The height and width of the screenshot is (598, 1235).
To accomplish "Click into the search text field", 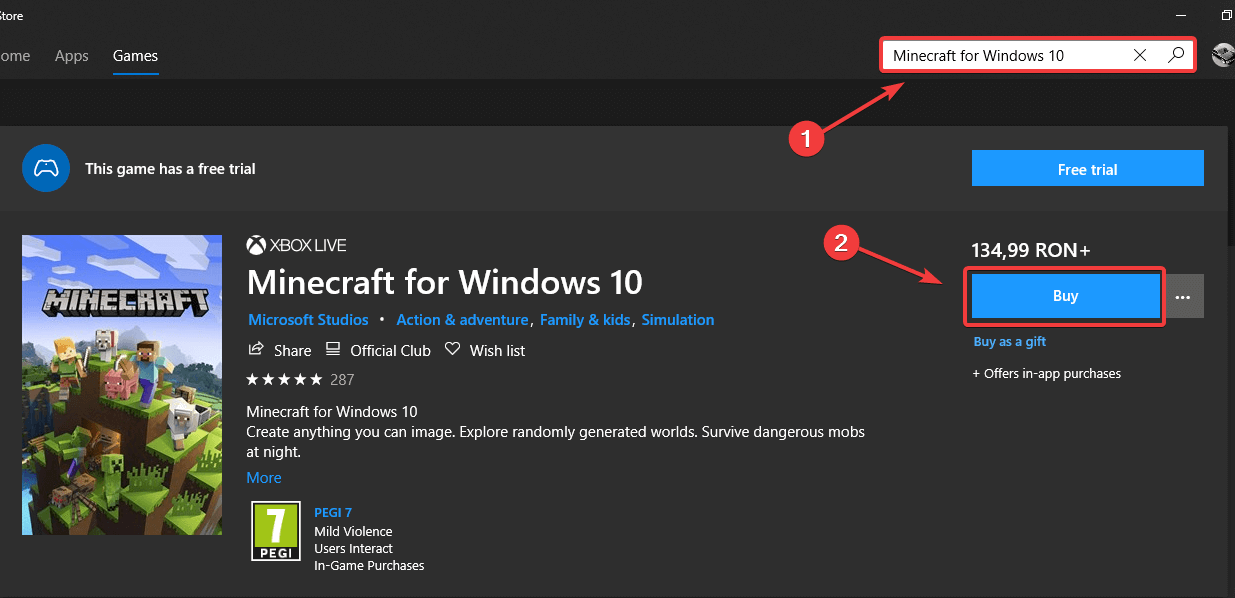I will coord(1000,55).
